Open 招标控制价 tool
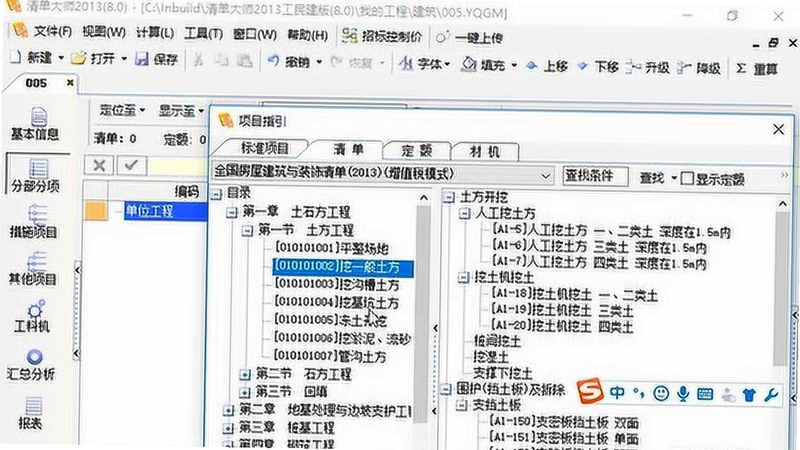Viewport: 800px width, 450px height. tap(383, 37)
